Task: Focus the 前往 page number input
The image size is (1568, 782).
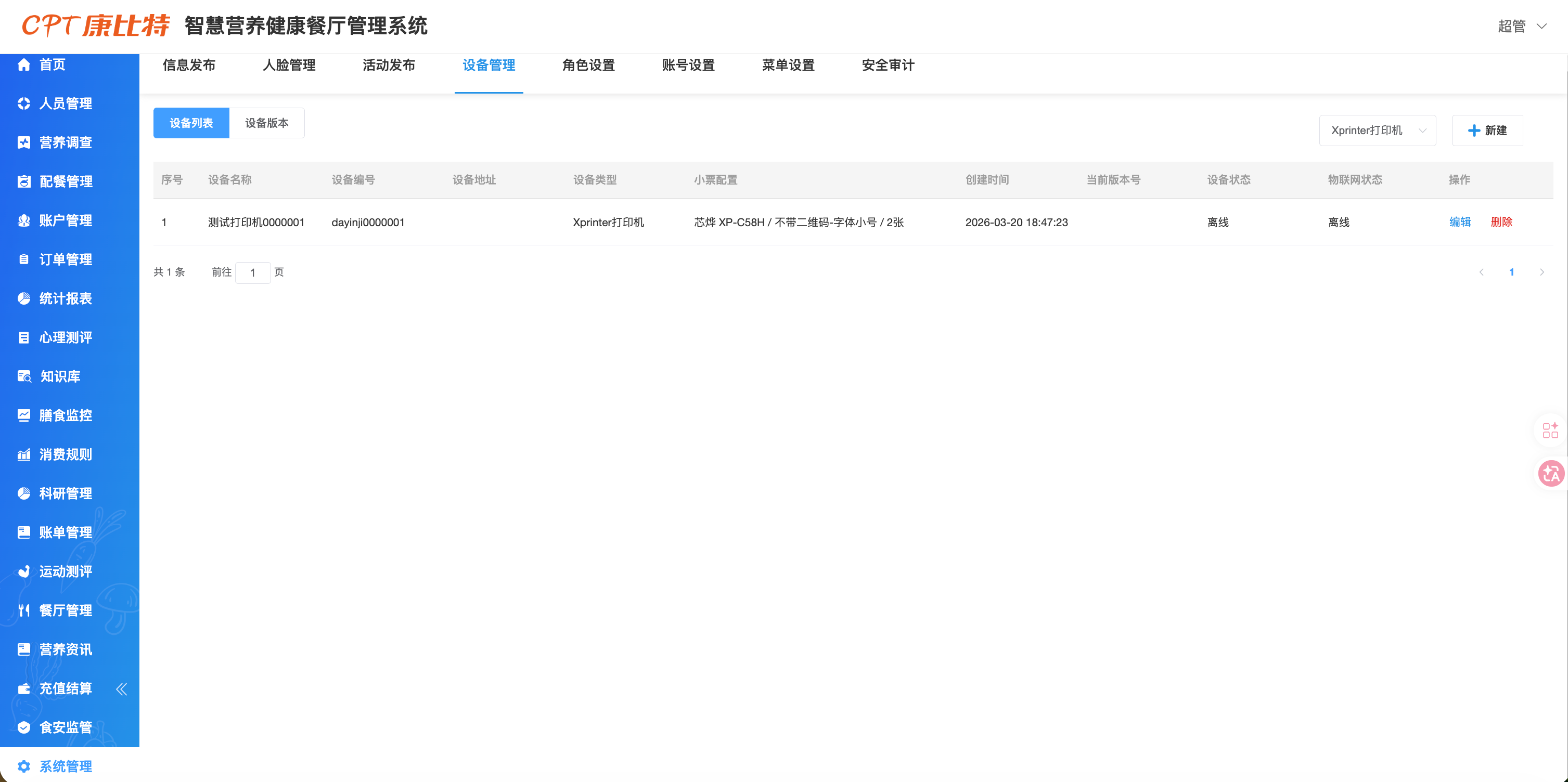Action: click(253, 272)
